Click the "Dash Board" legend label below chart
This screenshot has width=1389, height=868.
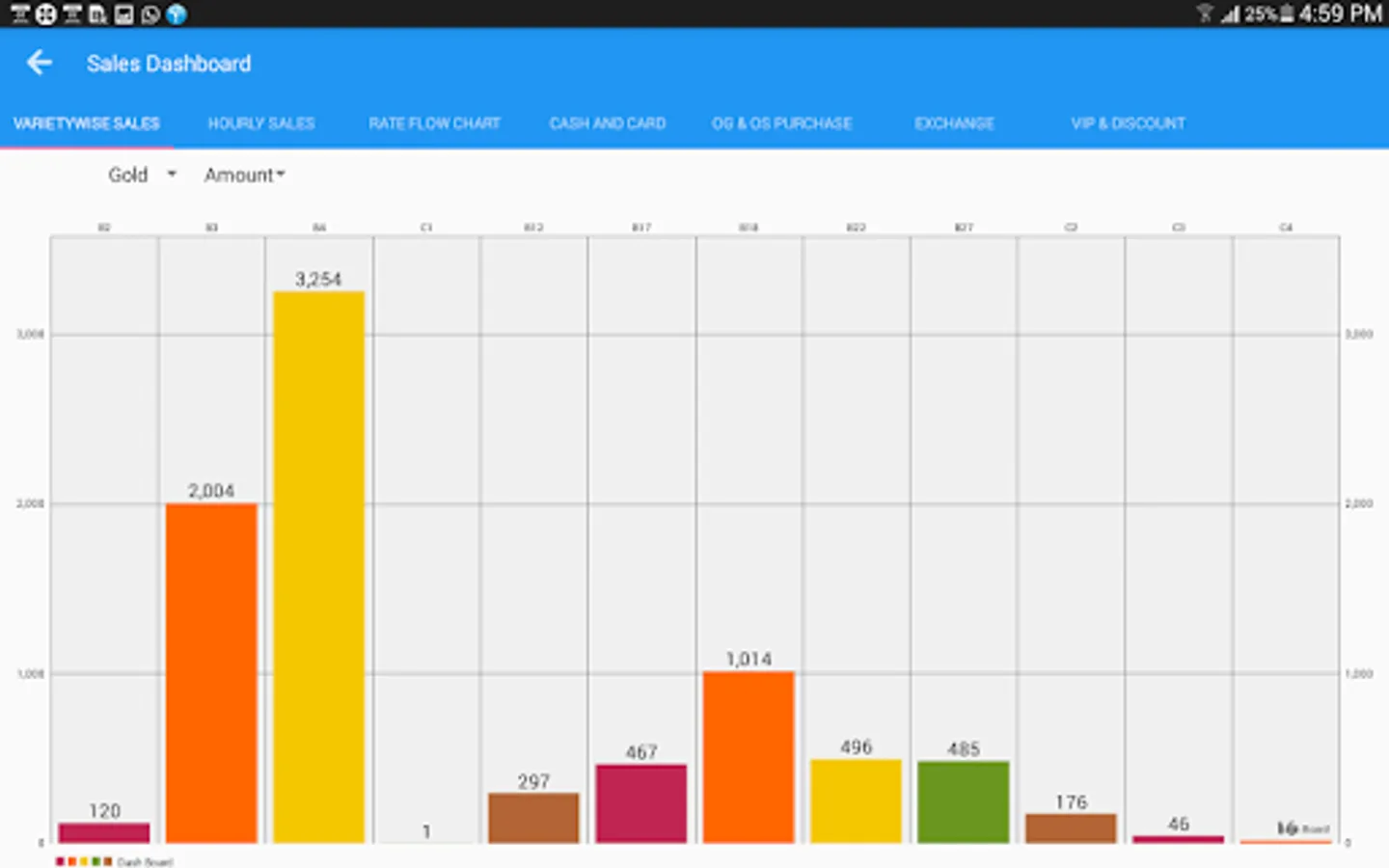145,862
